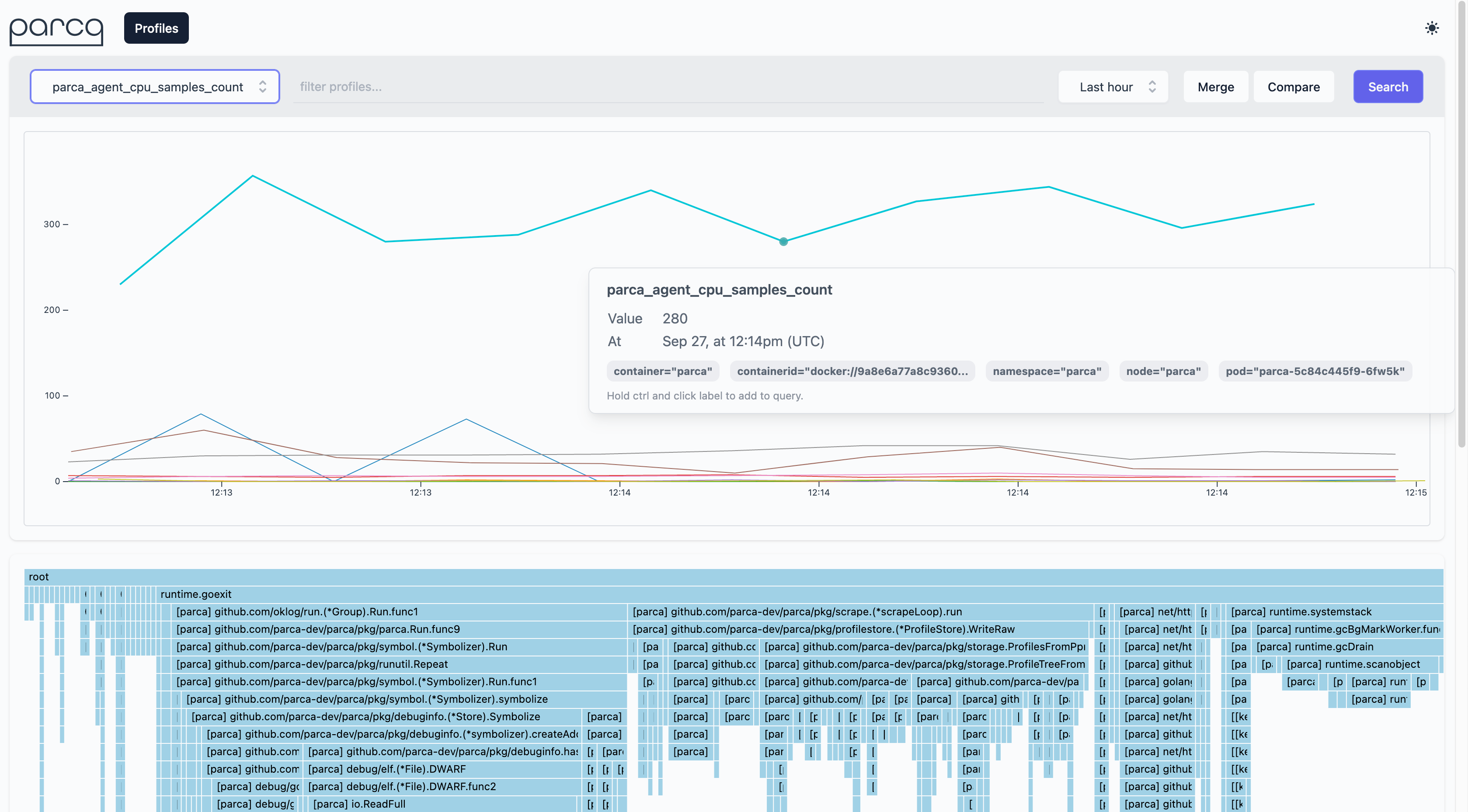Select the symbol.(*Symbolizer).Run node
The height and width of the screenshot is (812, 1468).
(398, 646)
